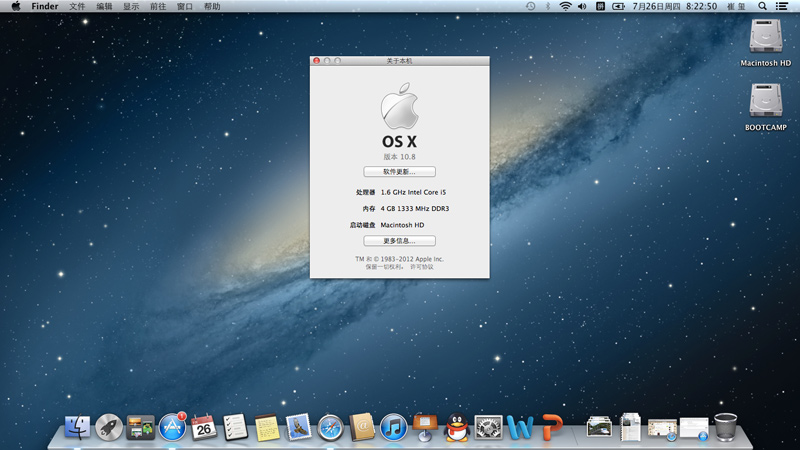Open the 许可协议 license link
Image resolution: width=800 pixels, height=450 pixels.
(421, 267)
